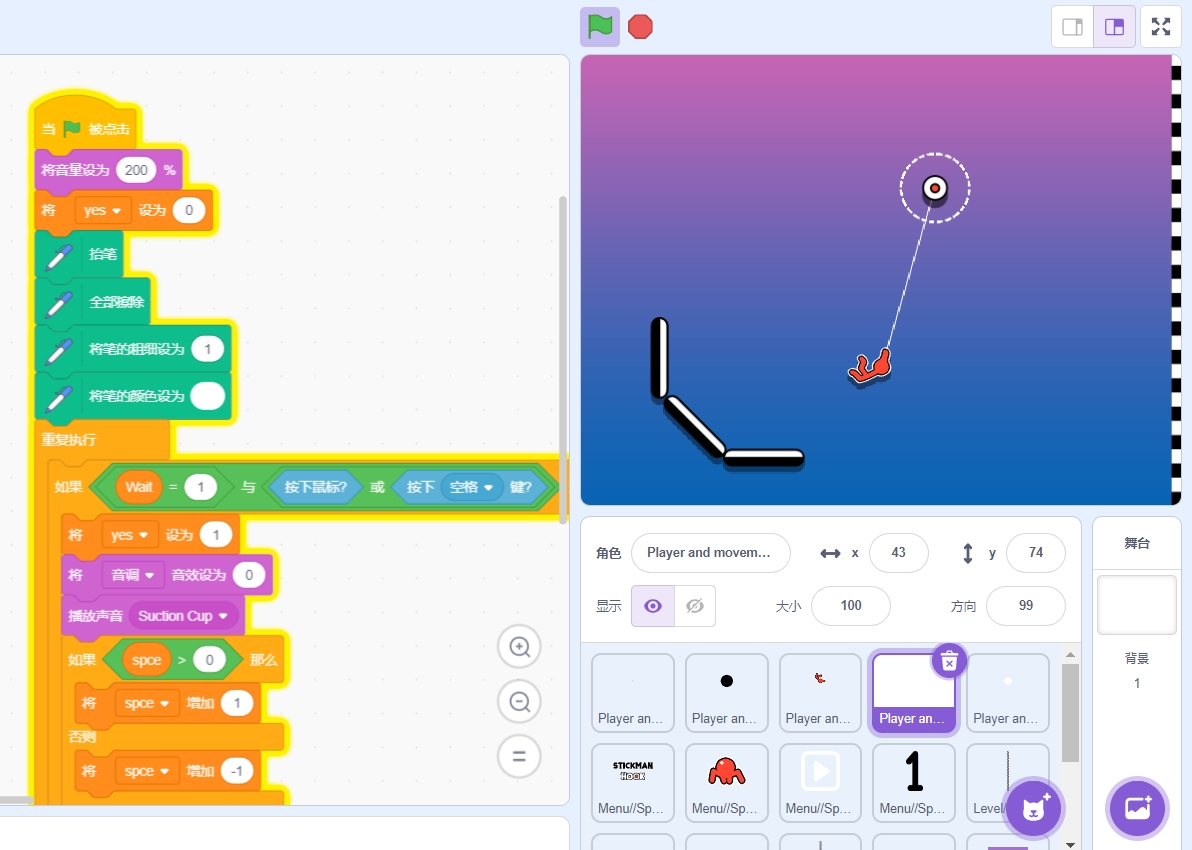Open the yes variable dropdown in first set block
The image size is (1192, 850).
point(103,211)
